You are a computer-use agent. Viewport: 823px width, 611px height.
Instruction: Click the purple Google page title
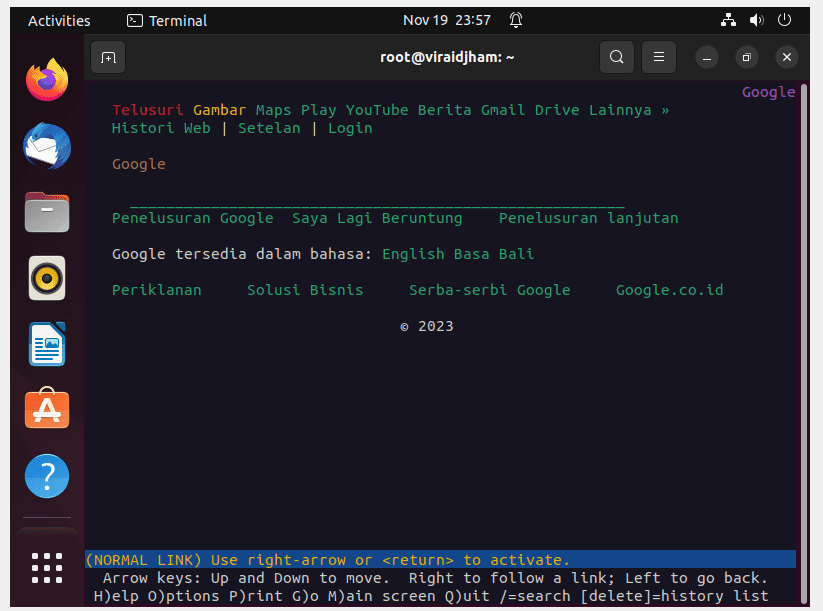(x=768, y=92)
